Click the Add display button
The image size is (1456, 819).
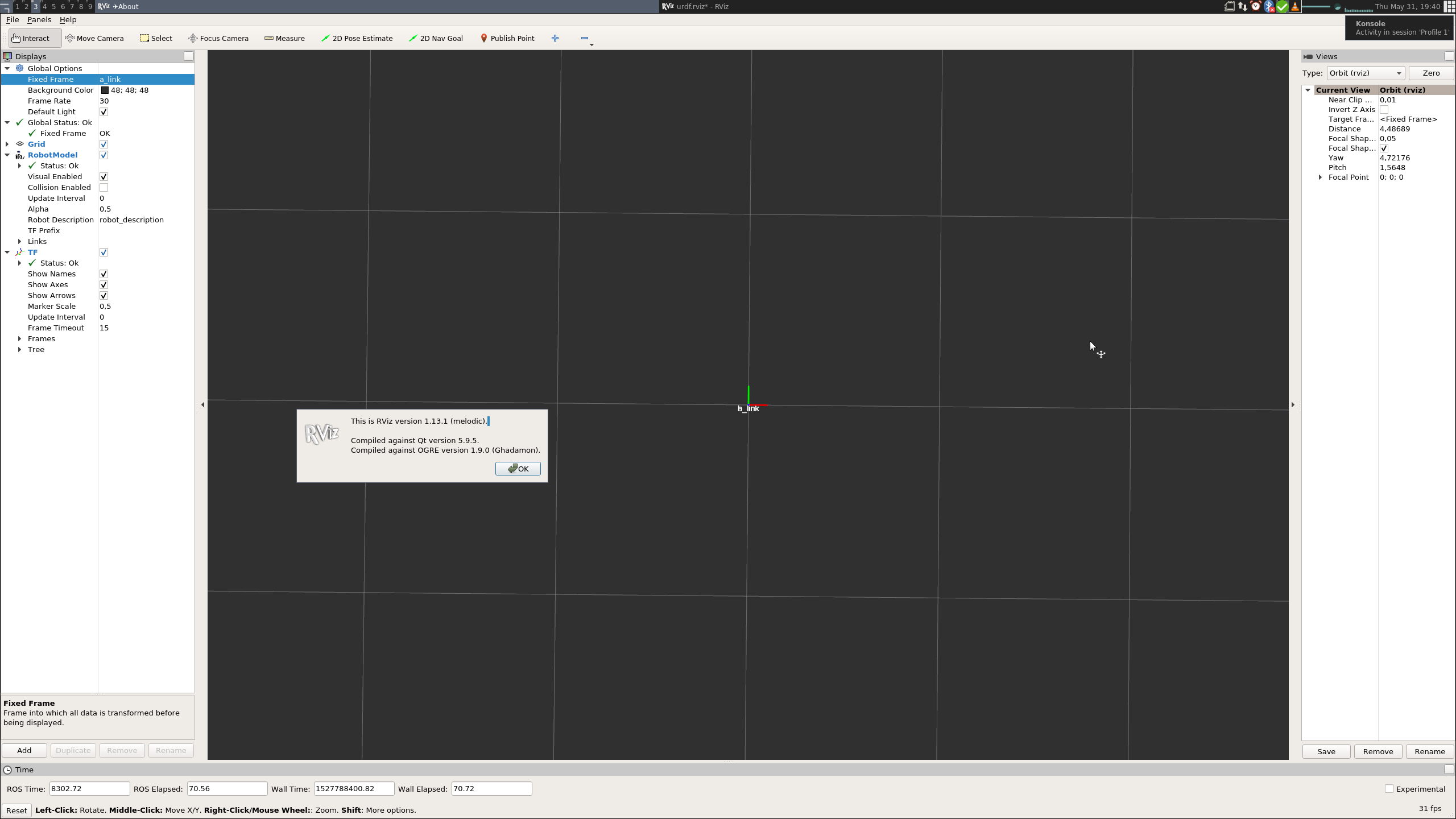coord(24,750)
